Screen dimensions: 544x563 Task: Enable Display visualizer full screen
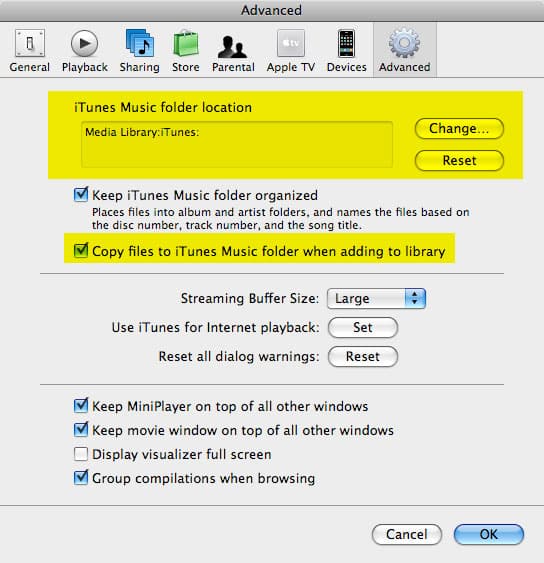click(81, 454)
